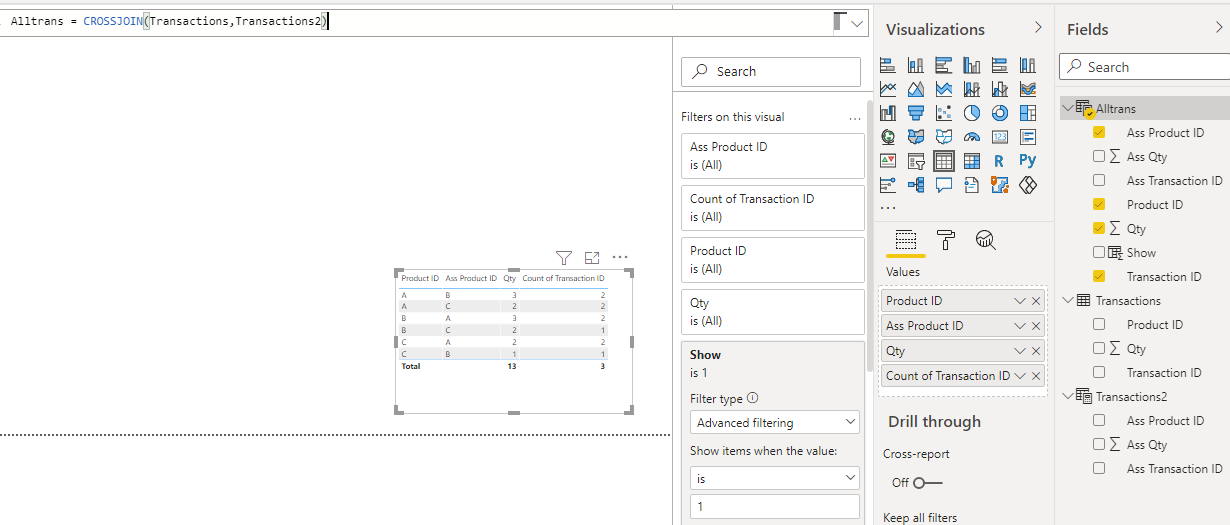Select the line chart visual
The height and width of the screenshot is (525, 1230).
[888, 89]
